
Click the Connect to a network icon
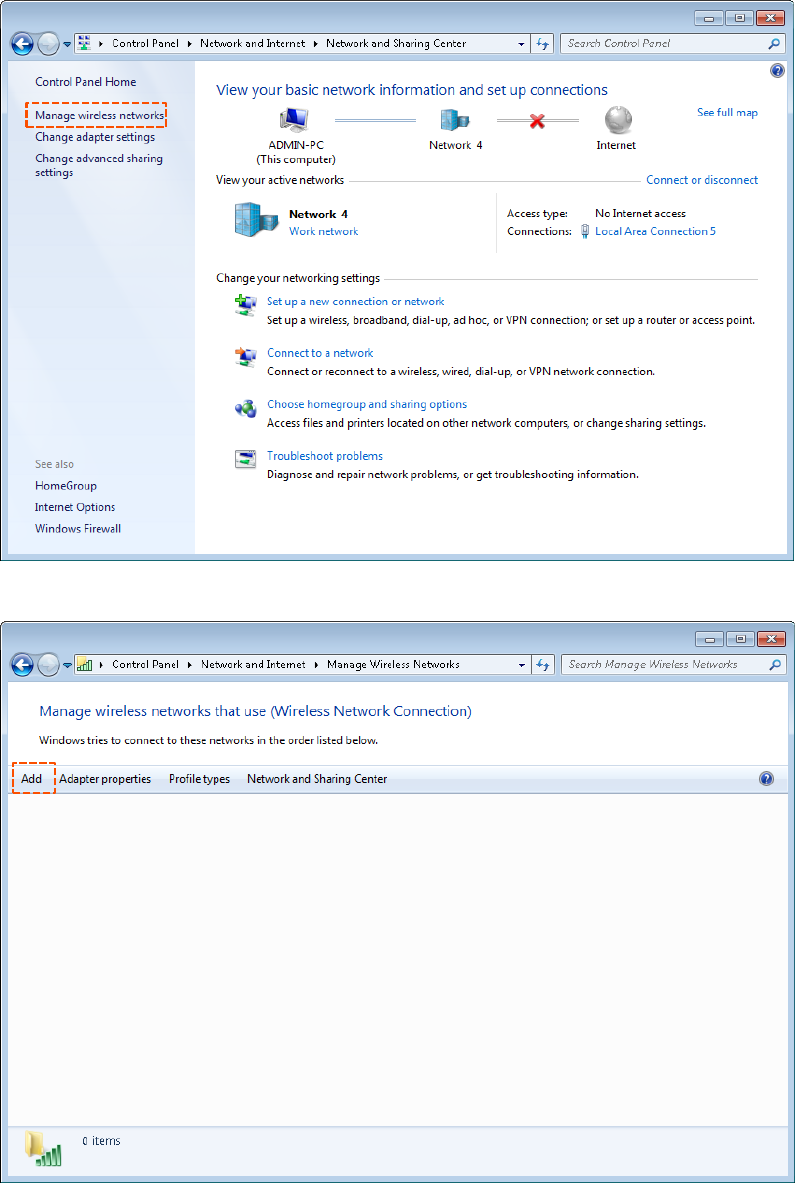(246, 356)
